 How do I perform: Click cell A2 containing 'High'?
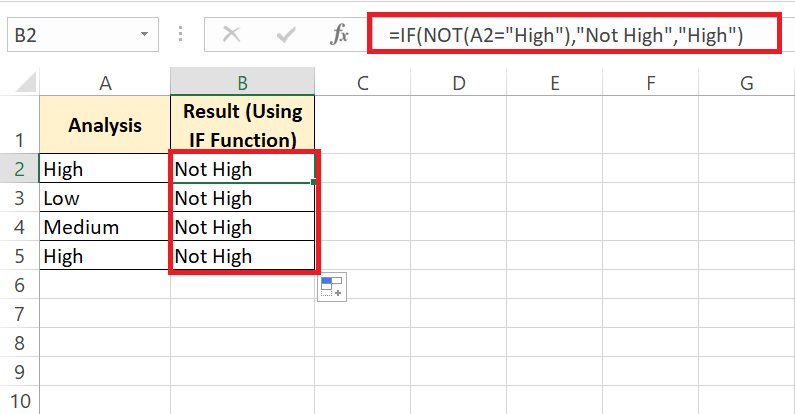105,169
